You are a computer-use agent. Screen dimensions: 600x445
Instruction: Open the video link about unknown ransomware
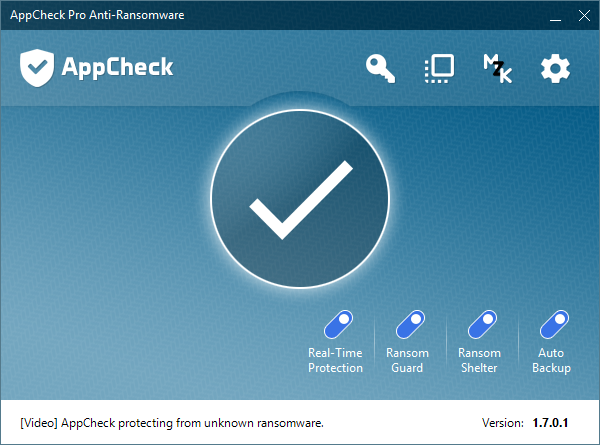[x=172, y=423]
